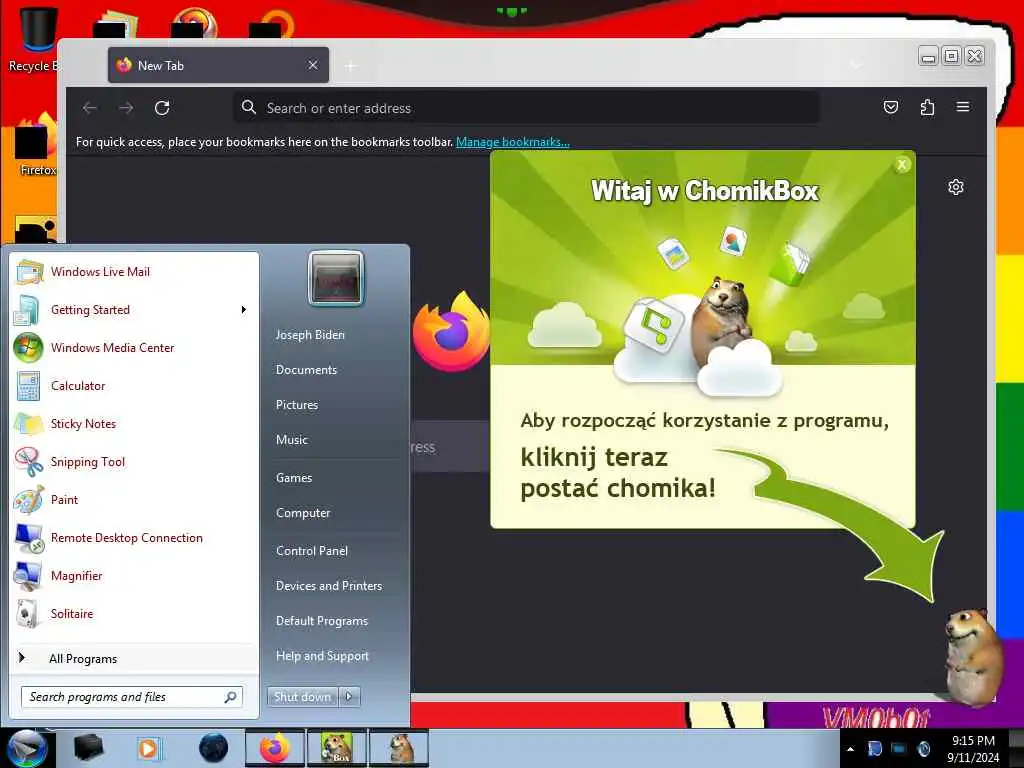Click the hamster character on the desktop
Image resolution: width=1024 pixels, height=768 pixels.
click(x=973, y=656)
